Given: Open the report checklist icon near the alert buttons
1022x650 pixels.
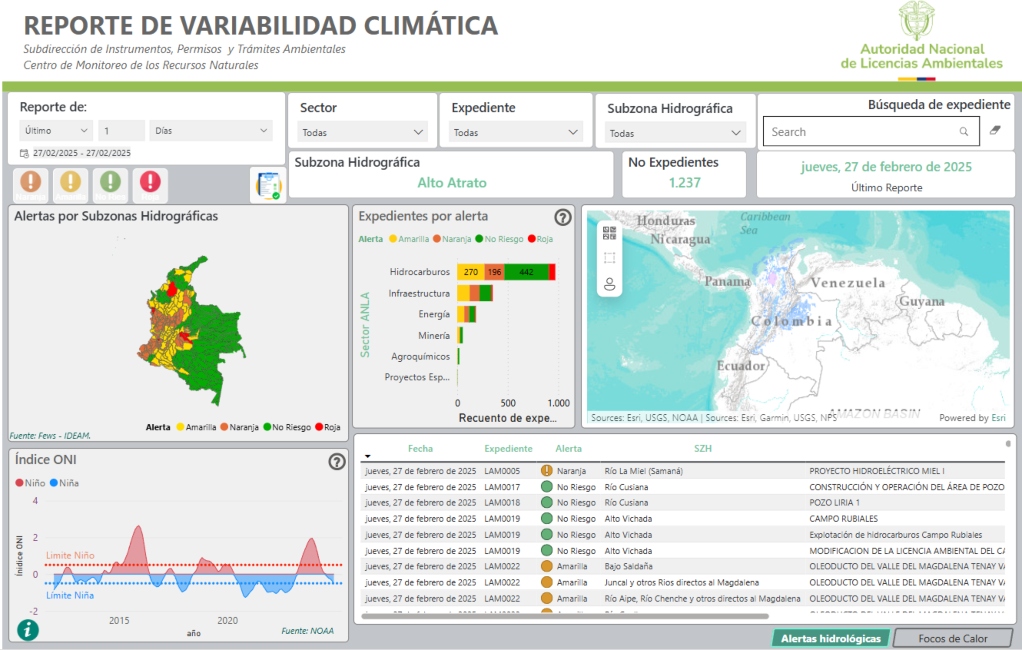Looking at the screenshot, I should [268, 184].
